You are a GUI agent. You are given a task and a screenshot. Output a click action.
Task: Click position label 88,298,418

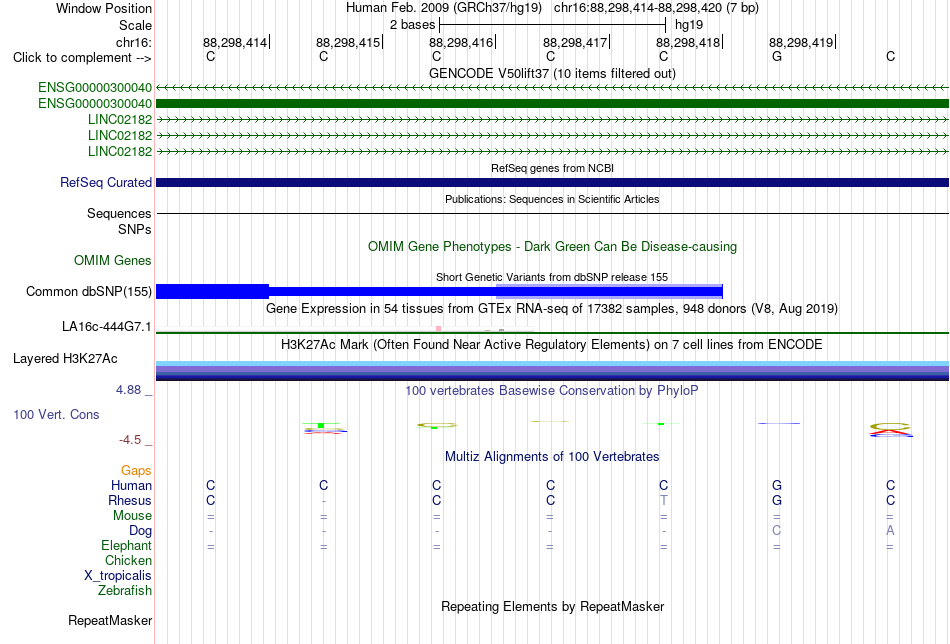(688, 42)
